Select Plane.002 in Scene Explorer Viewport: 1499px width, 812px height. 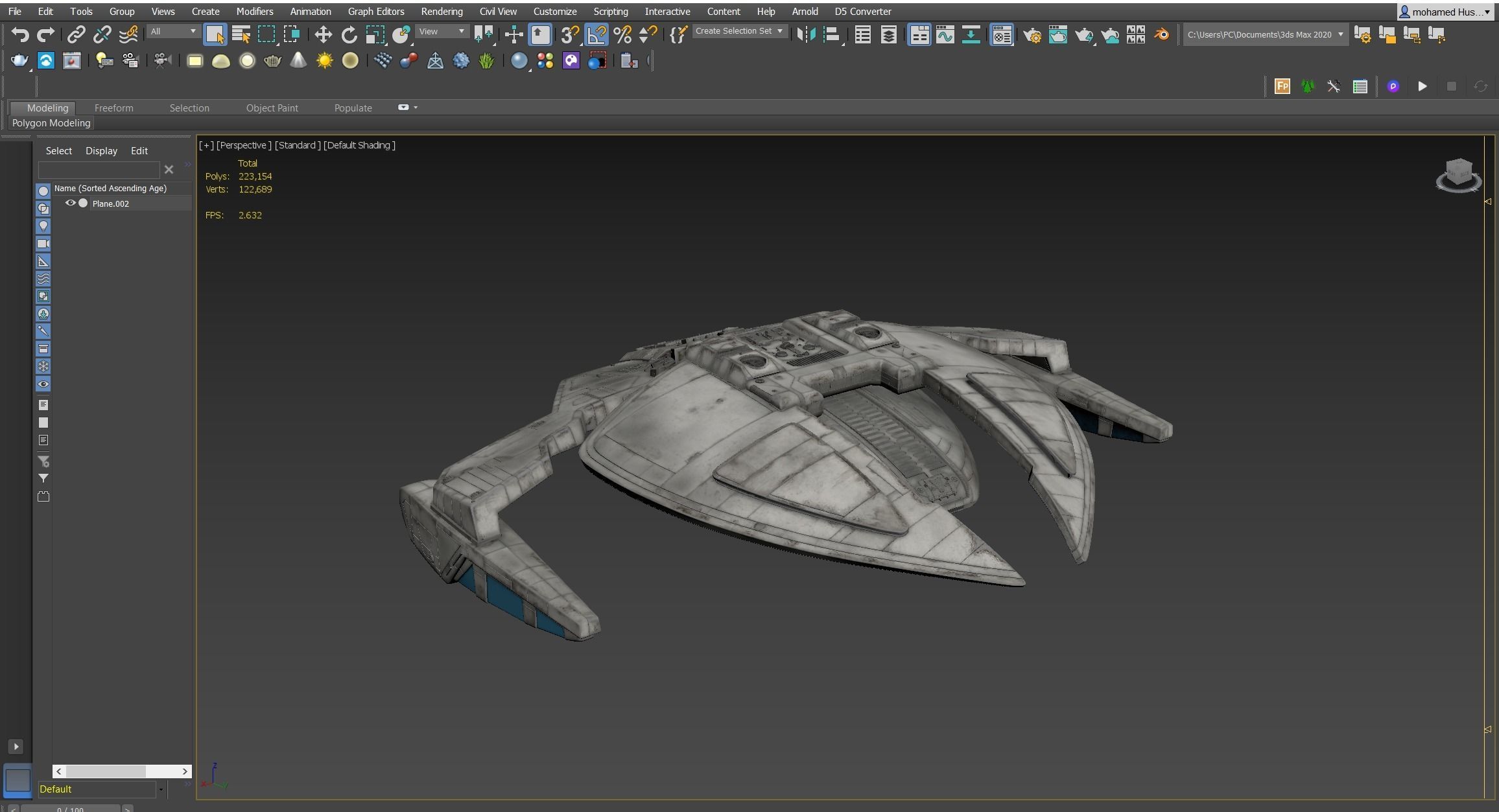(111, 203)
